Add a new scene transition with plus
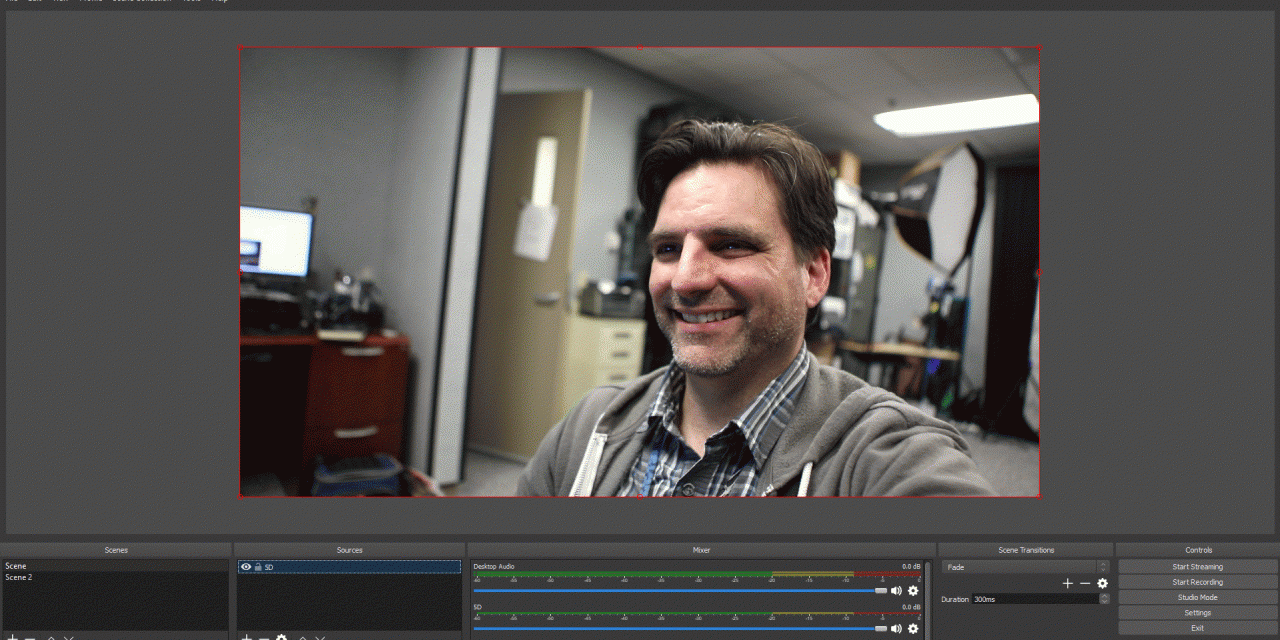Viewport: 1280px width, 640px height. click(1067, 583)
